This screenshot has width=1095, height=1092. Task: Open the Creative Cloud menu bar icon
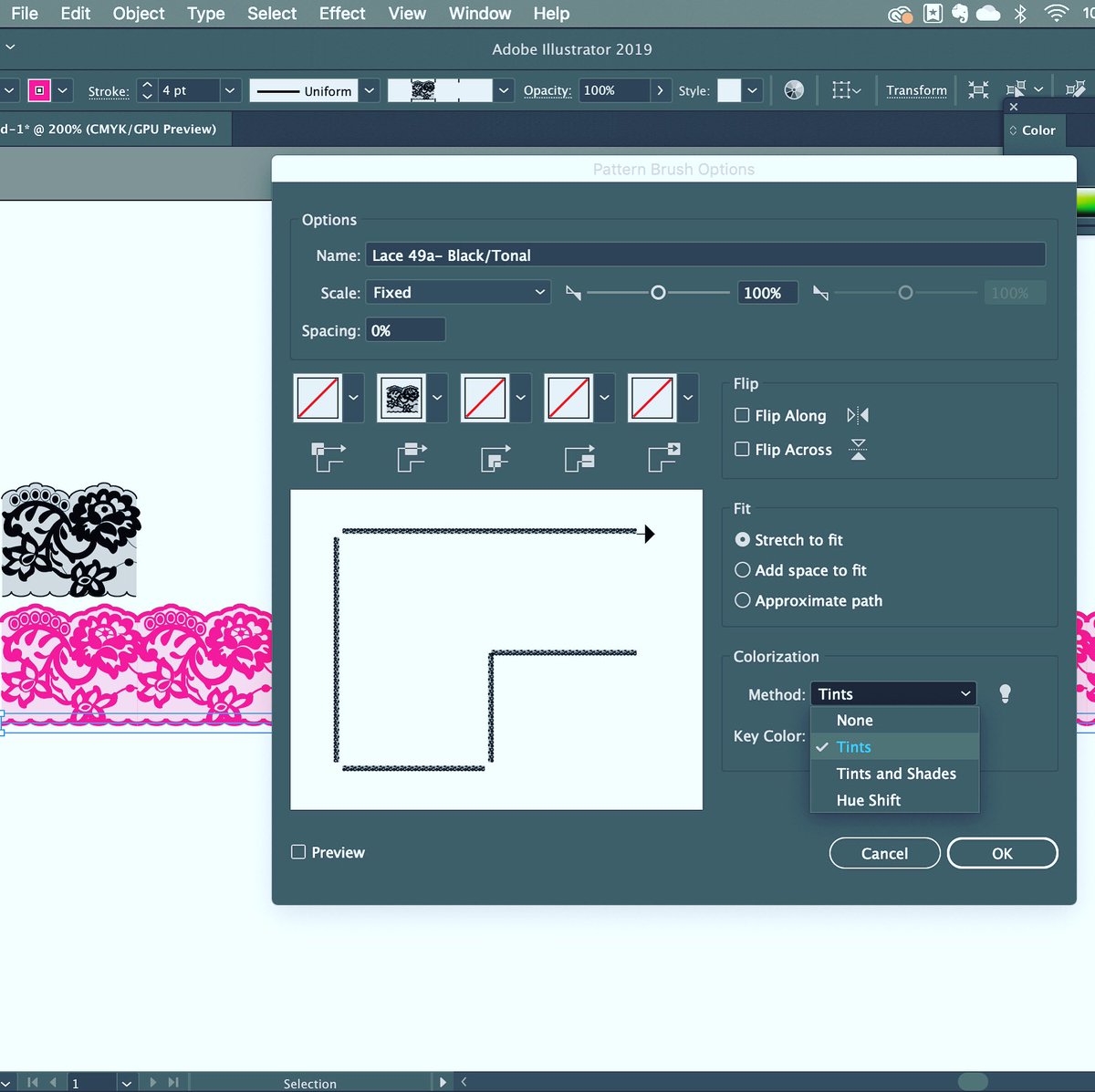click(900, 14)
